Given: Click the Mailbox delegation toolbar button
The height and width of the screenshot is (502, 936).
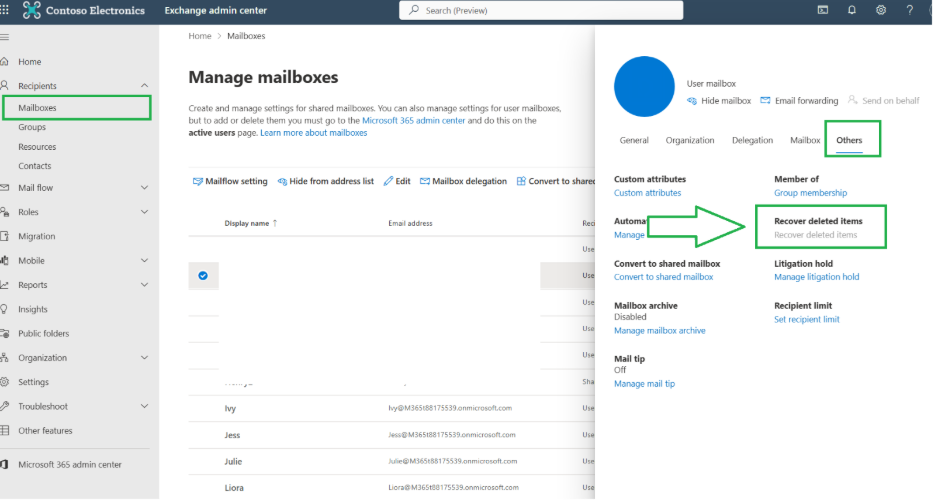Looking at the screenshot, I should (463, 181).
